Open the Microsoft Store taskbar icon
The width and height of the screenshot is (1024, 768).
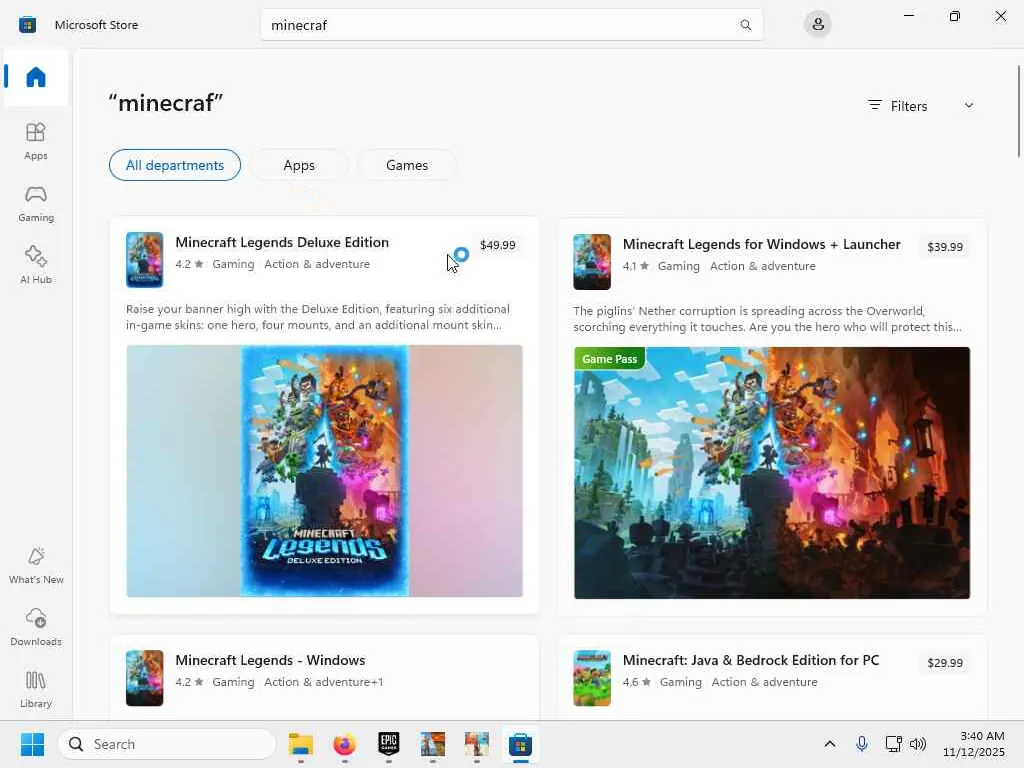coord(520,744)
